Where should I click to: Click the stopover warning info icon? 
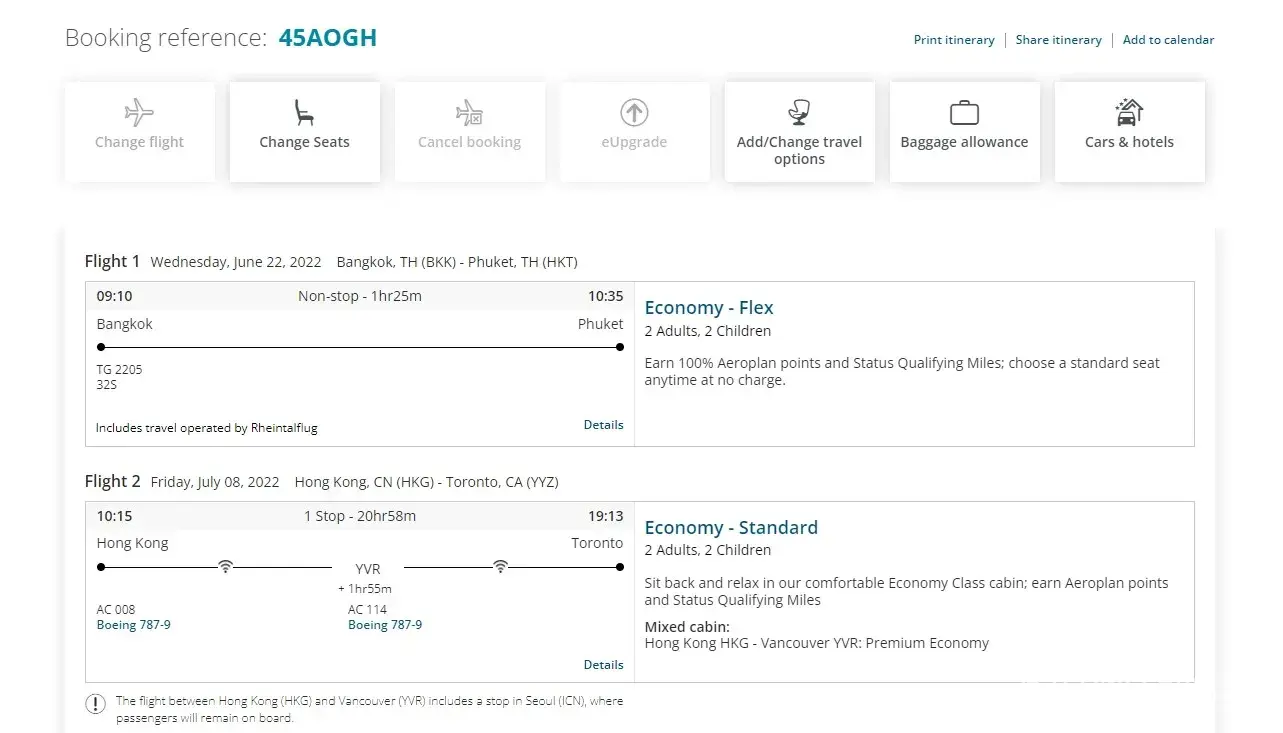pyautogui.click(x=96, y=703)
